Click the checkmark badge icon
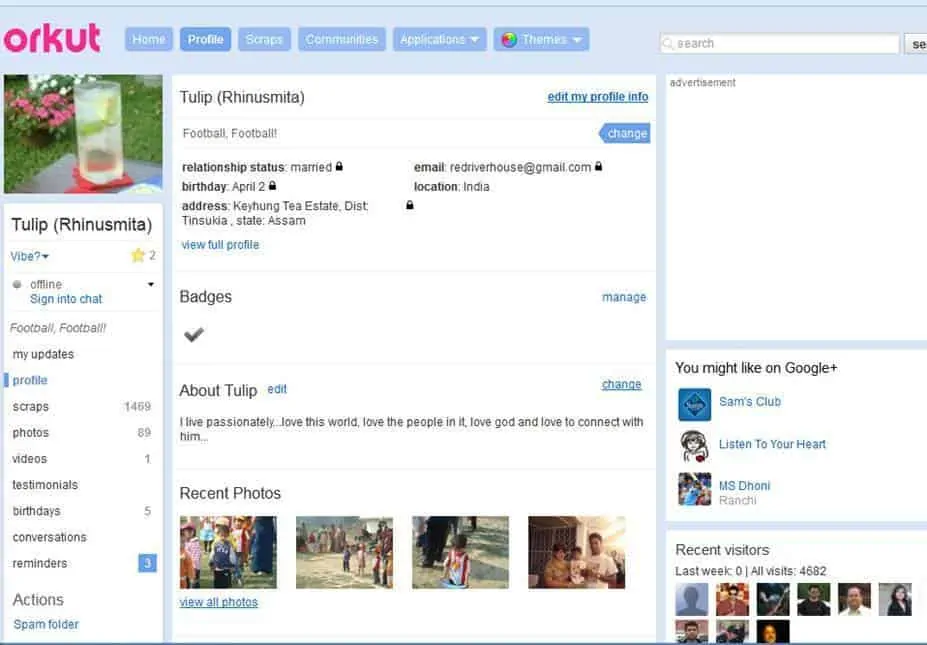The image size is (927, 645). click(194, 335)
